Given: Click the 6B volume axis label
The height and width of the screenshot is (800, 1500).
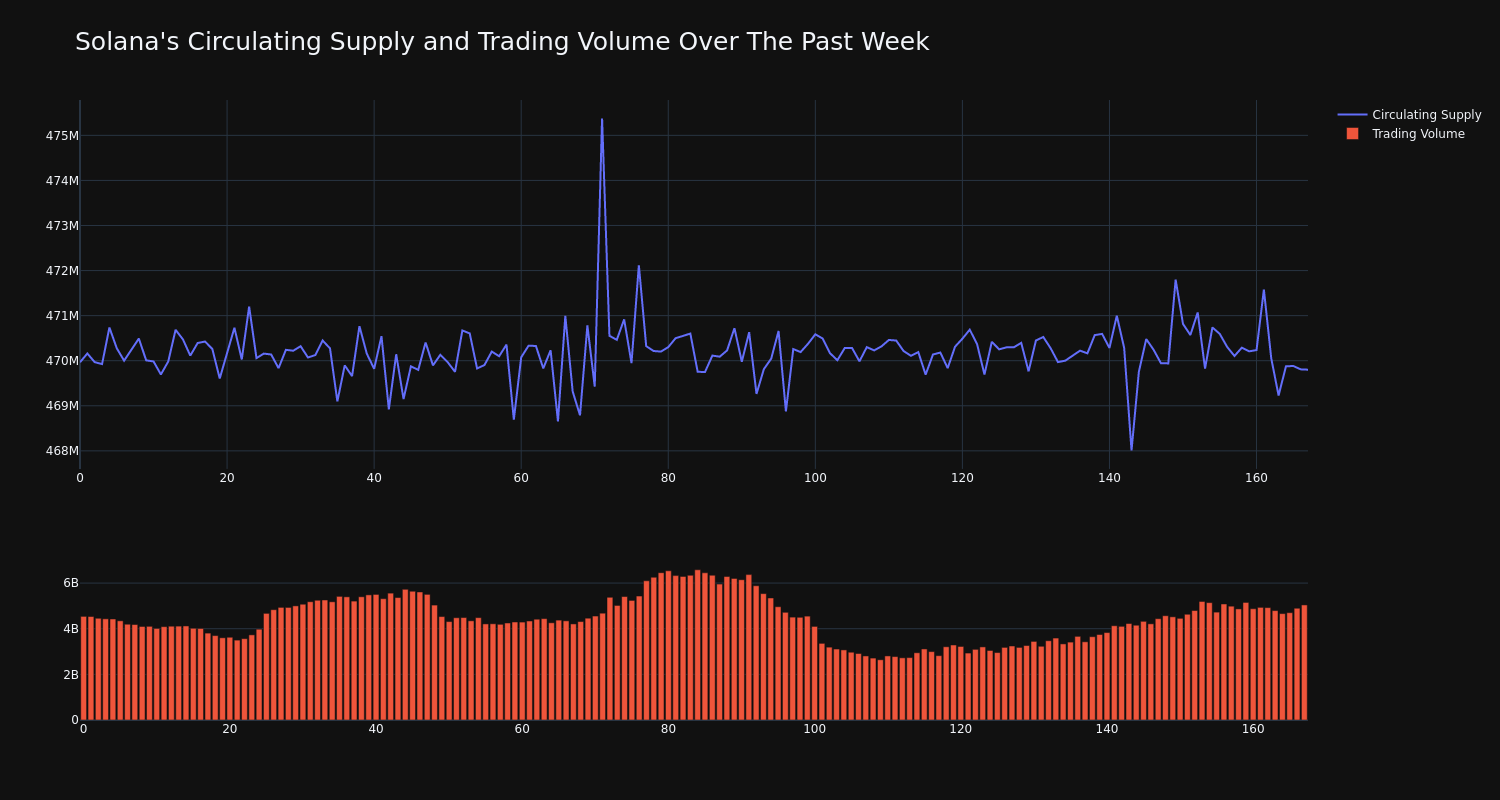Looking at the screenshot, I should (71, 583).
